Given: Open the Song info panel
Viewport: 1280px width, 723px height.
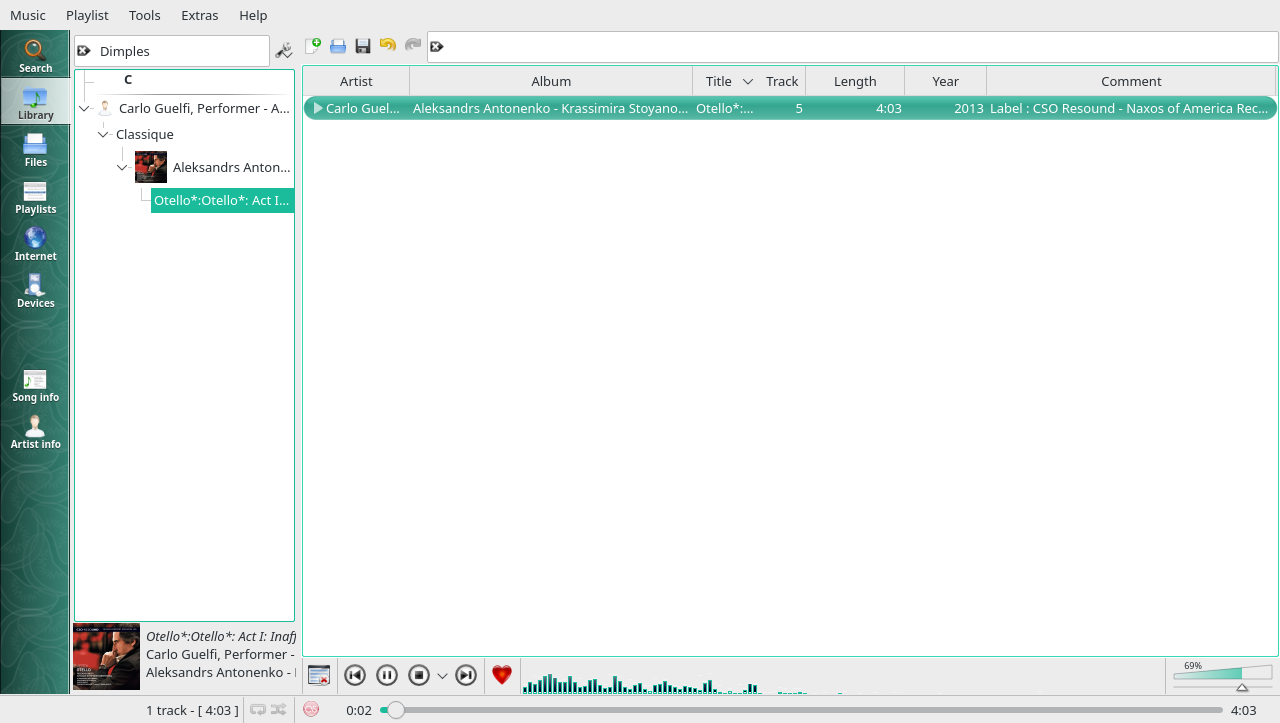Looking at the screenshot, I should coord(35,385).
